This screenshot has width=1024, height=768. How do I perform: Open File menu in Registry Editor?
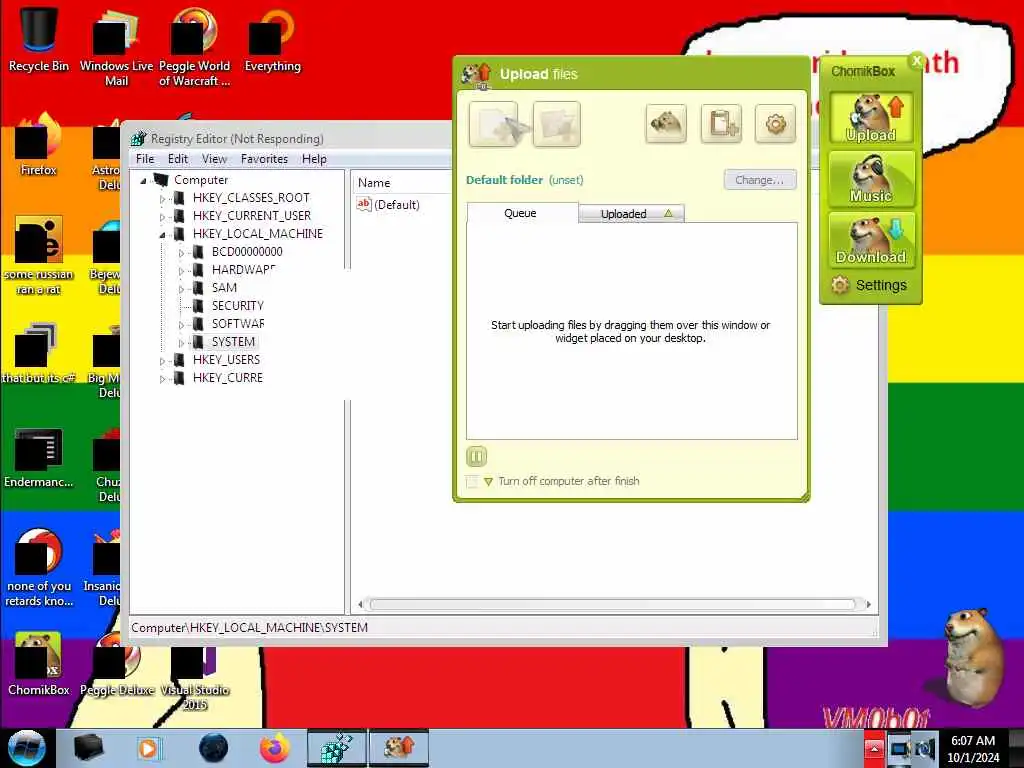click(145, 159)
